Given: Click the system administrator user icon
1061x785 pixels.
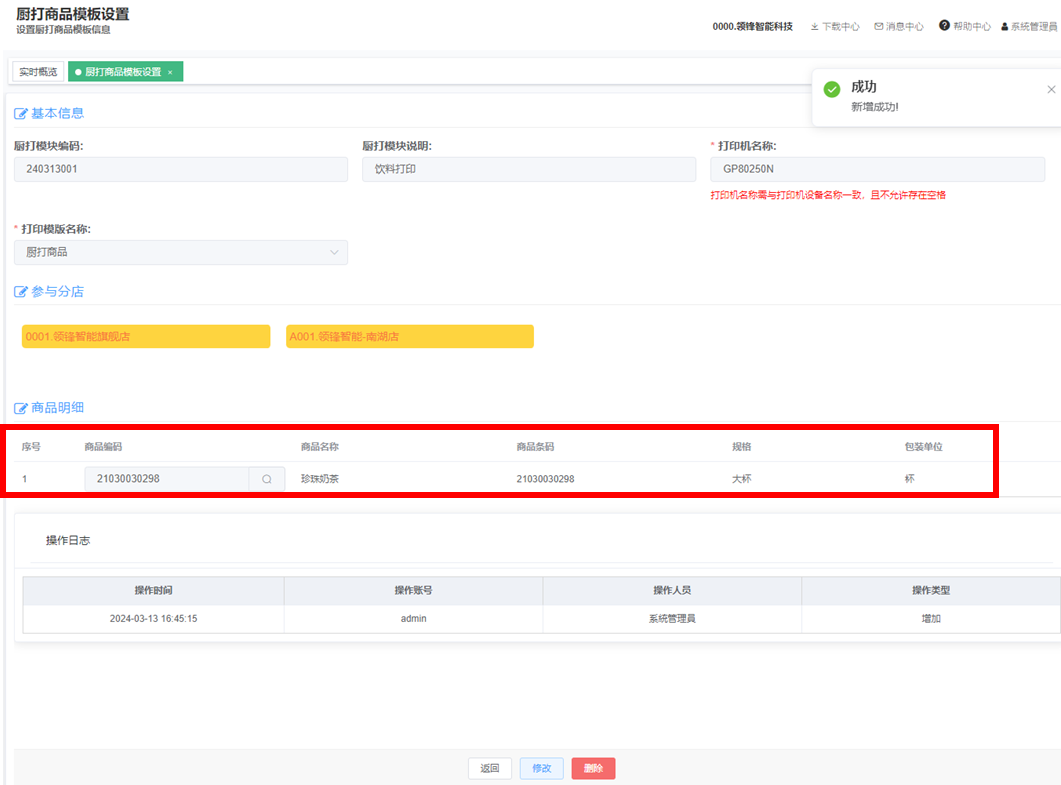Looking at the screenshot, I should (x=1005, y=27).
